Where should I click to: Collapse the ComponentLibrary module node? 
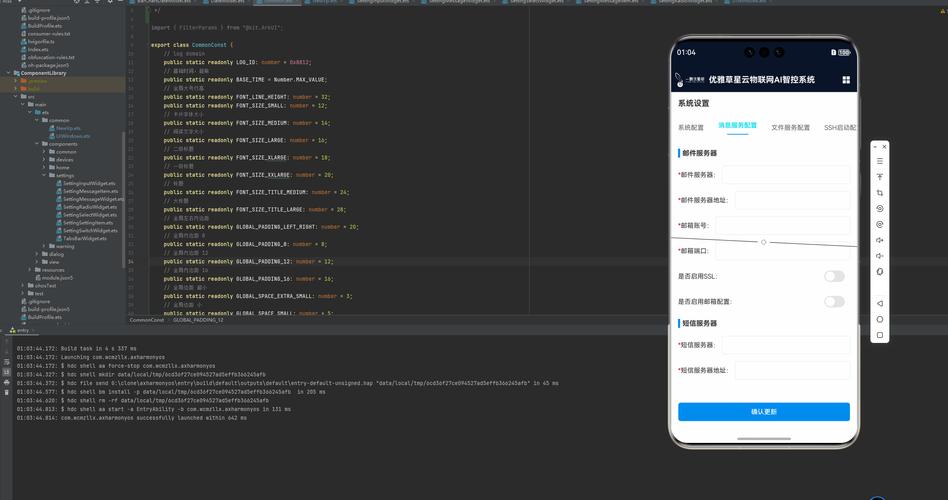[x=9, y=73]
